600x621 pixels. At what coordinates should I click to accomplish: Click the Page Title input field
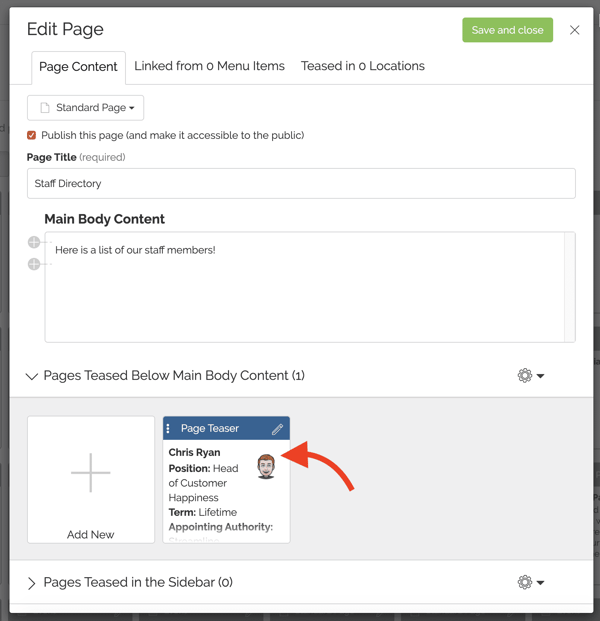(301, 183)
